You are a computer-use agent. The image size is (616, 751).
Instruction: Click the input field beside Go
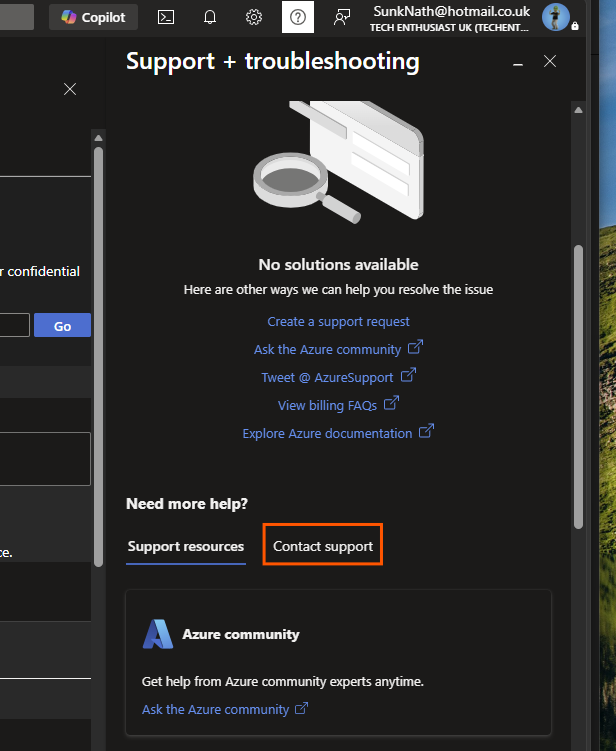click(x=14, y=325)
